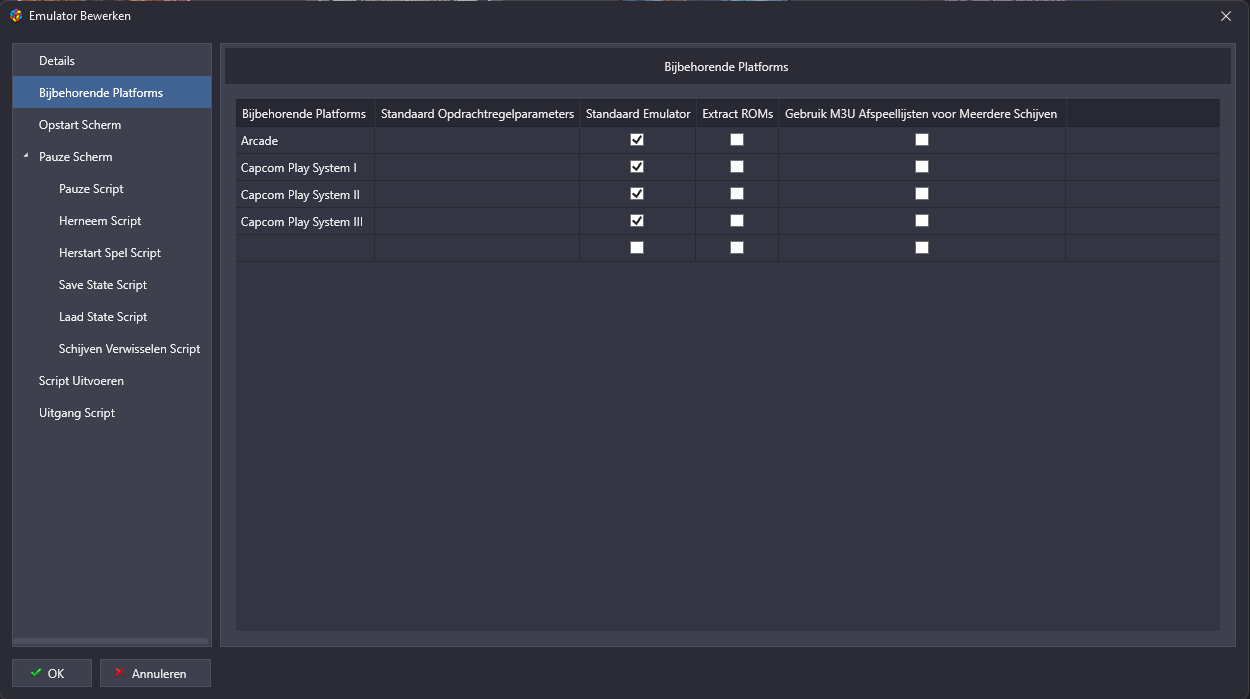The image size is (1250, 699).
Task: Sort by Bijbehorende Platforms column header
Action: pos(305,114)
